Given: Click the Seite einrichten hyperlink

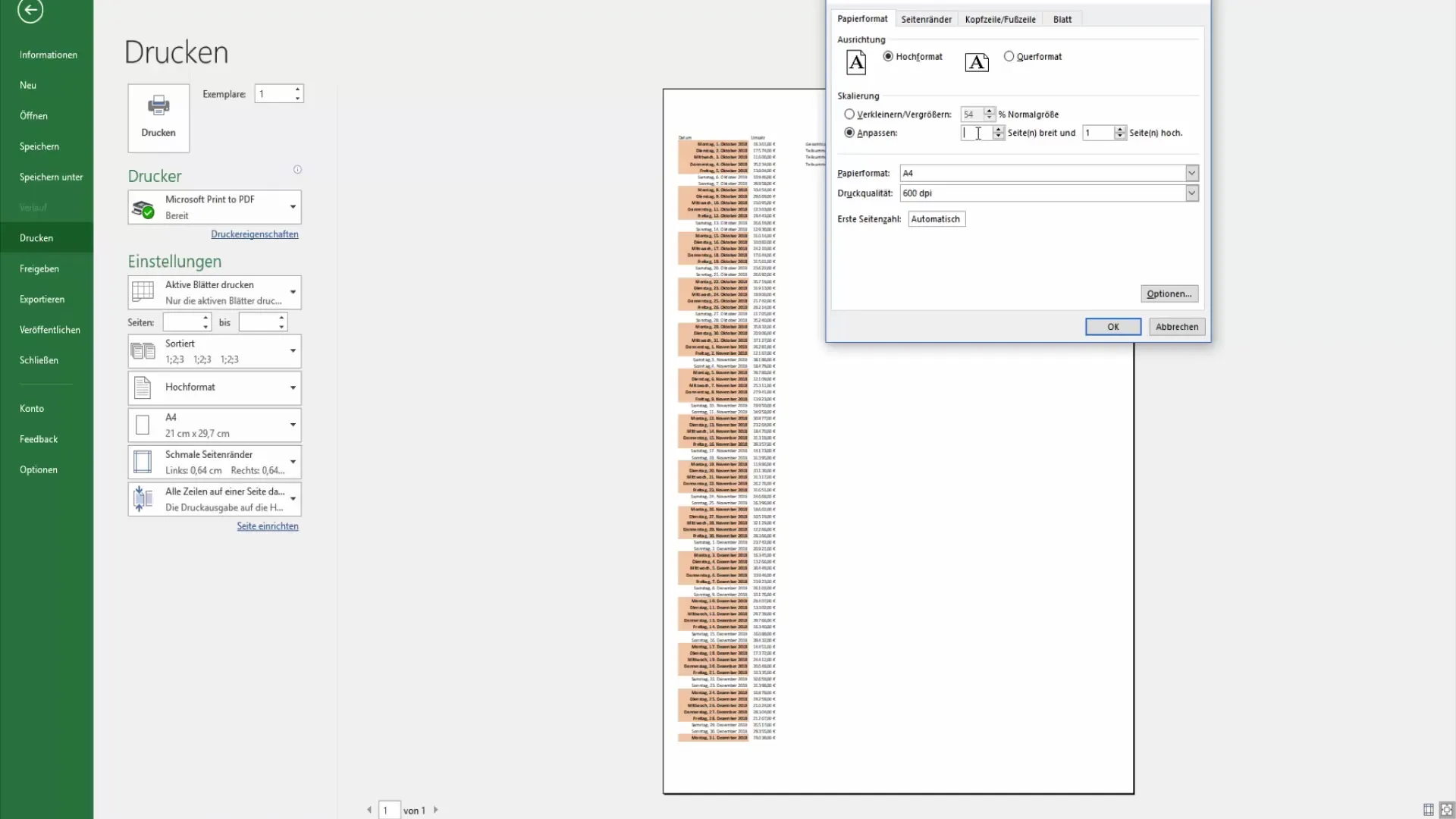Looking at the screenshot, I should click(267, 526).
